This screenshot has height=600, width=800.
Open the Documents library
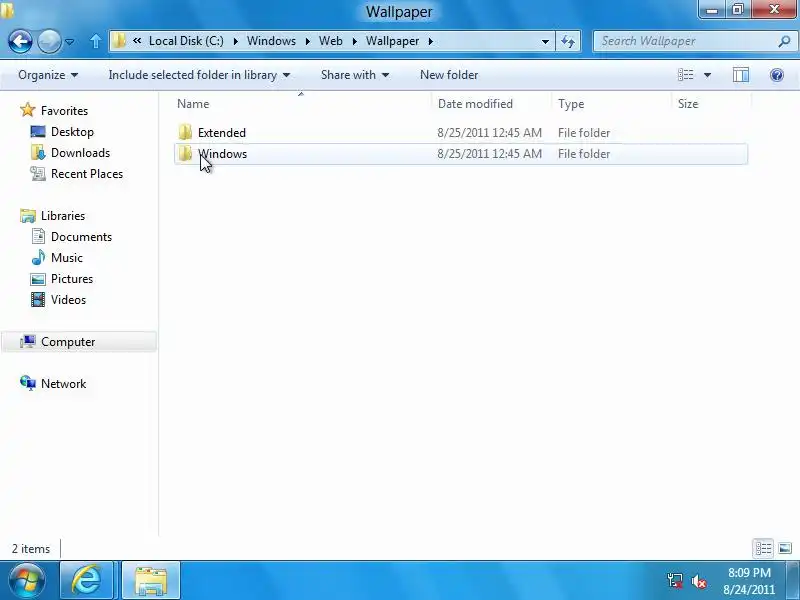(81, 237)
